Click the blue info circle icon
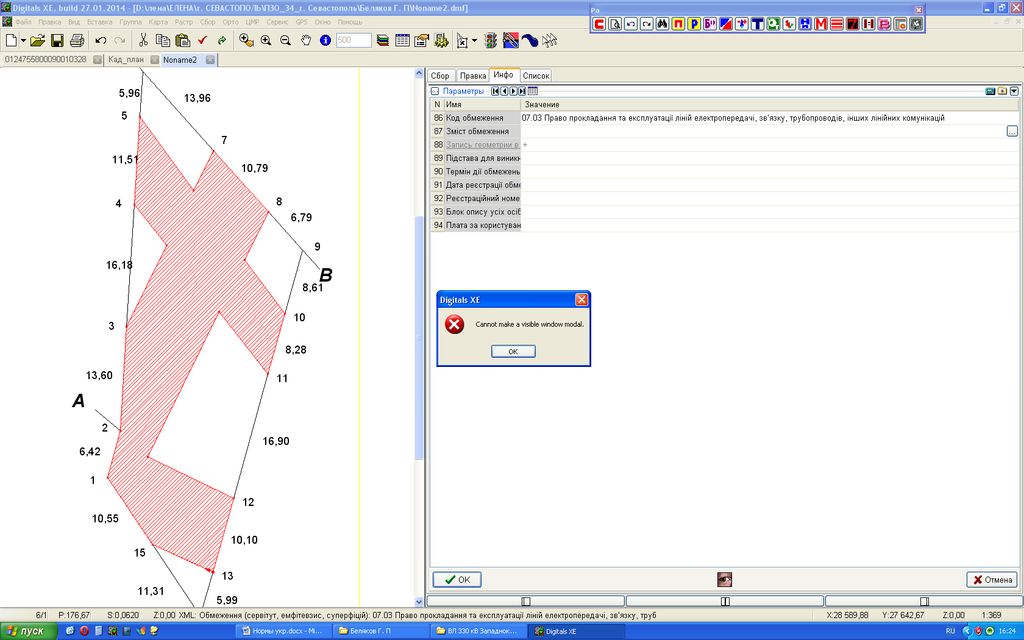This screenshot has width=1024, height=640. coord(325,40)
